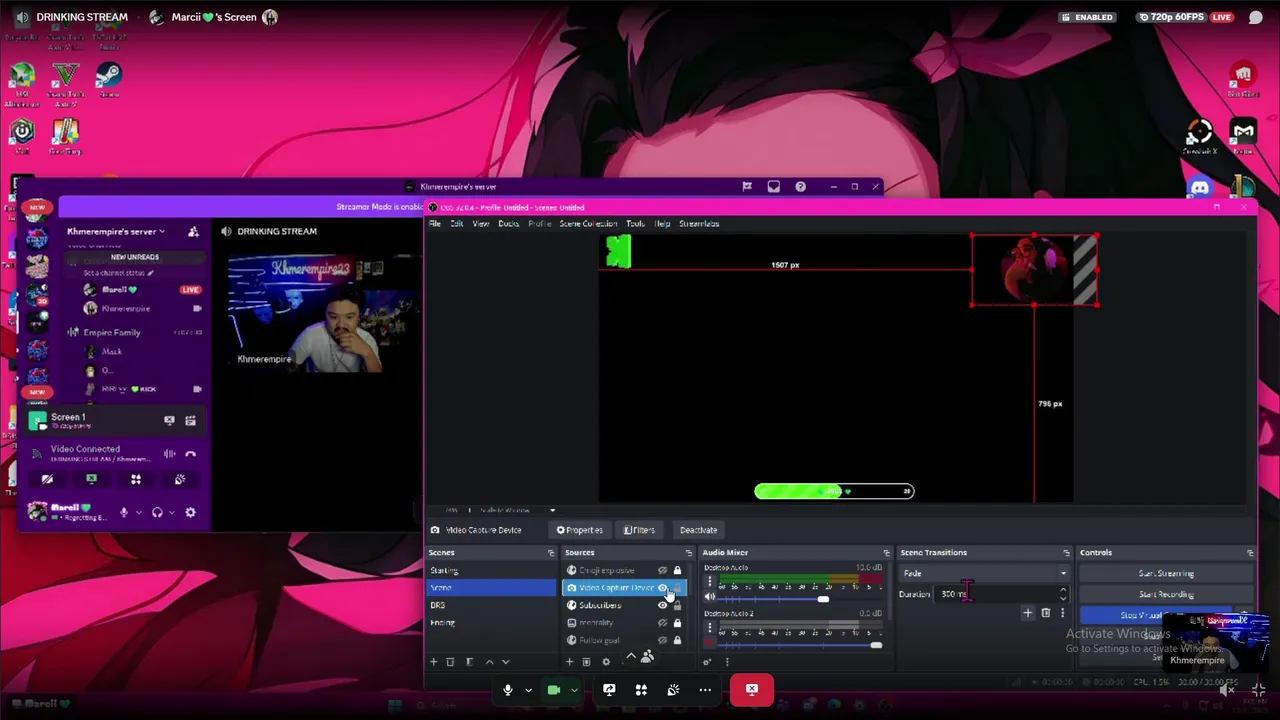Increase or decrease transition duration with the stepper arrows
This screenshot has height=720, width=1280.
[1063, 594]
